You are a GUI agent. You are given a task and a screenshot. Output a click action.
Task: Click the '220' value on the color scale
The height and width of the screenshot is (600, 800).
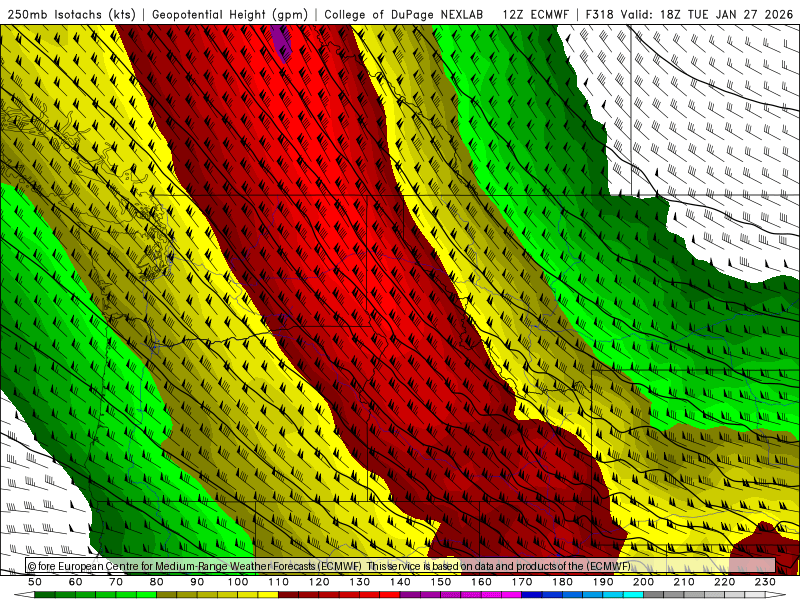tap(724, 582)
